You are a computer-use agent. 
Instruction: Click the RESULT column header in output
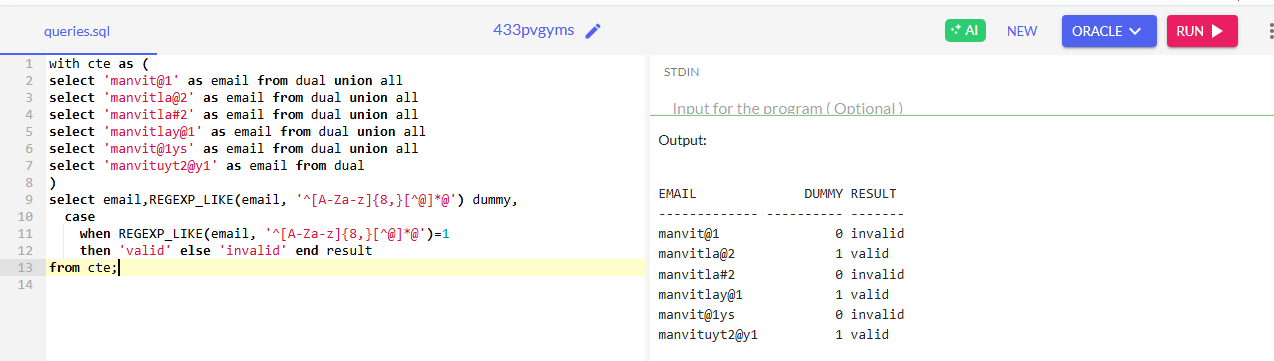pos(873,194)
